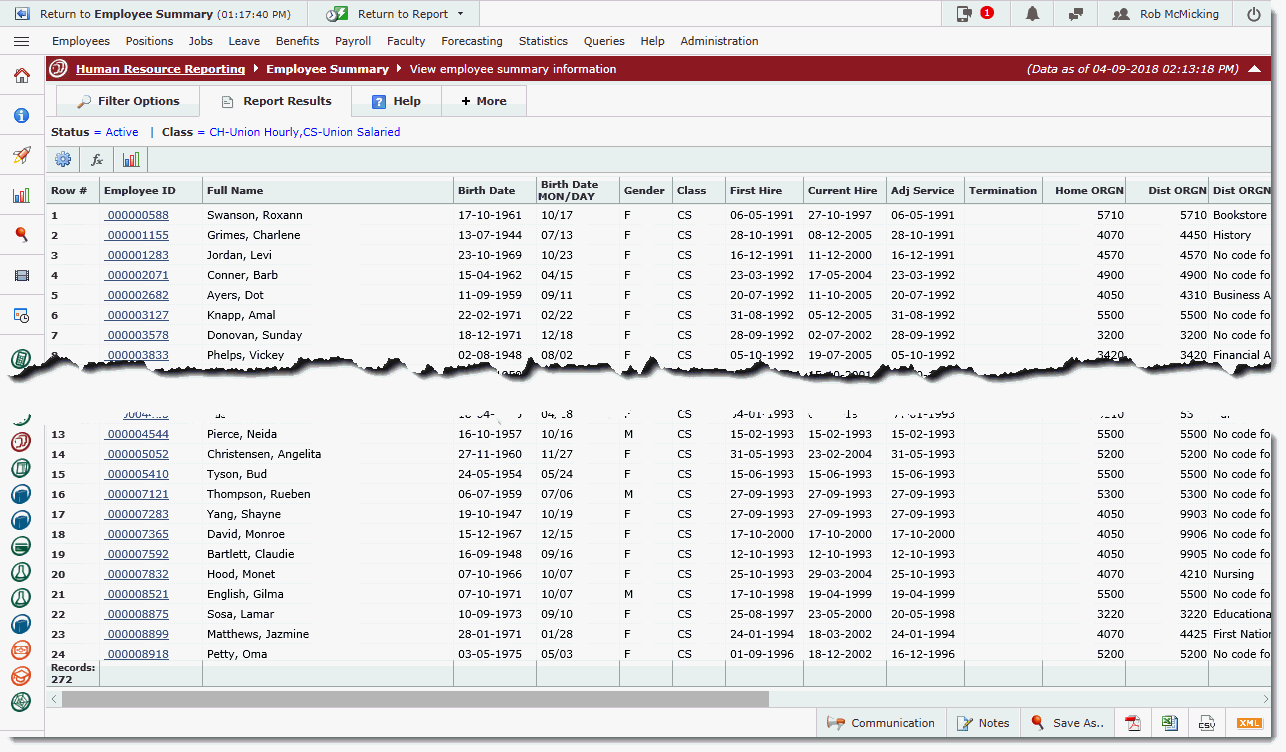Export report to Excel icon
1286x752 pixels.
click(x=1169, y=723)
